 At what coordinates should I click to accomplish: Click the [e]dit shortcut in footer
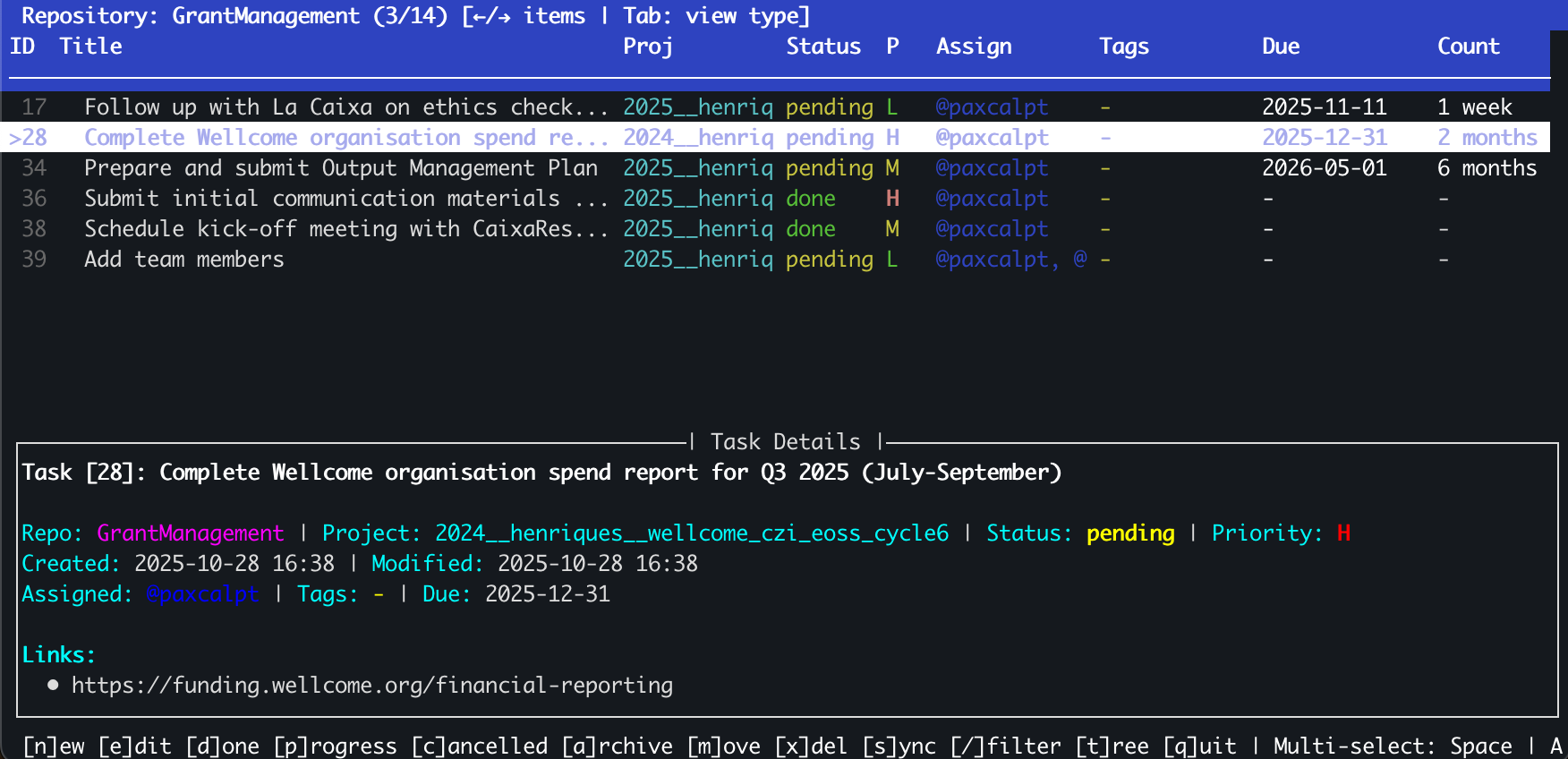coord(134,746)
